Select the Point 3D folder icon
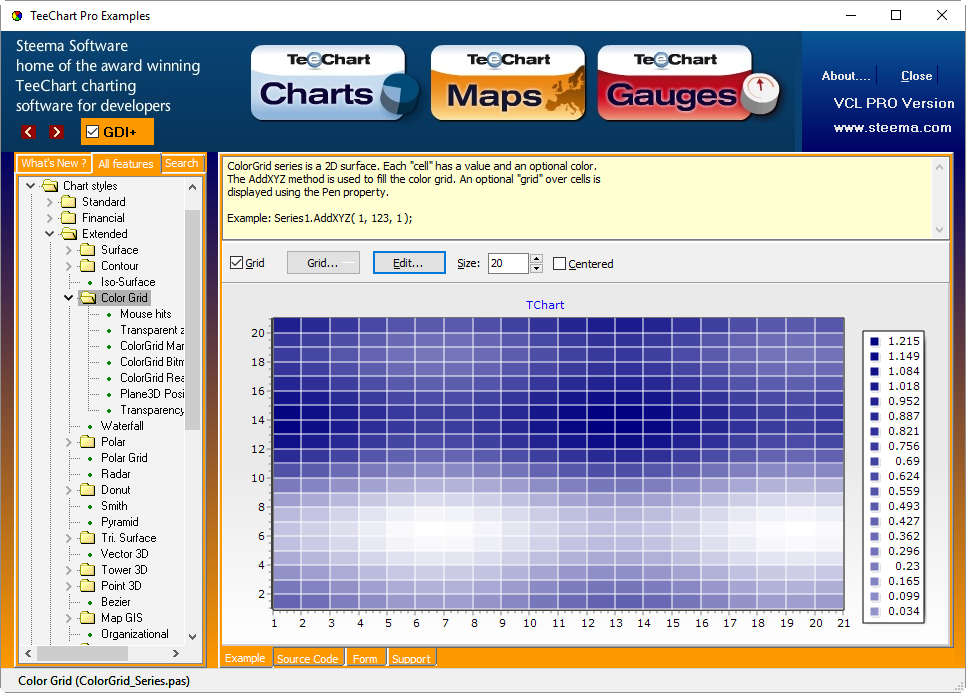 (x=87, y=586)
